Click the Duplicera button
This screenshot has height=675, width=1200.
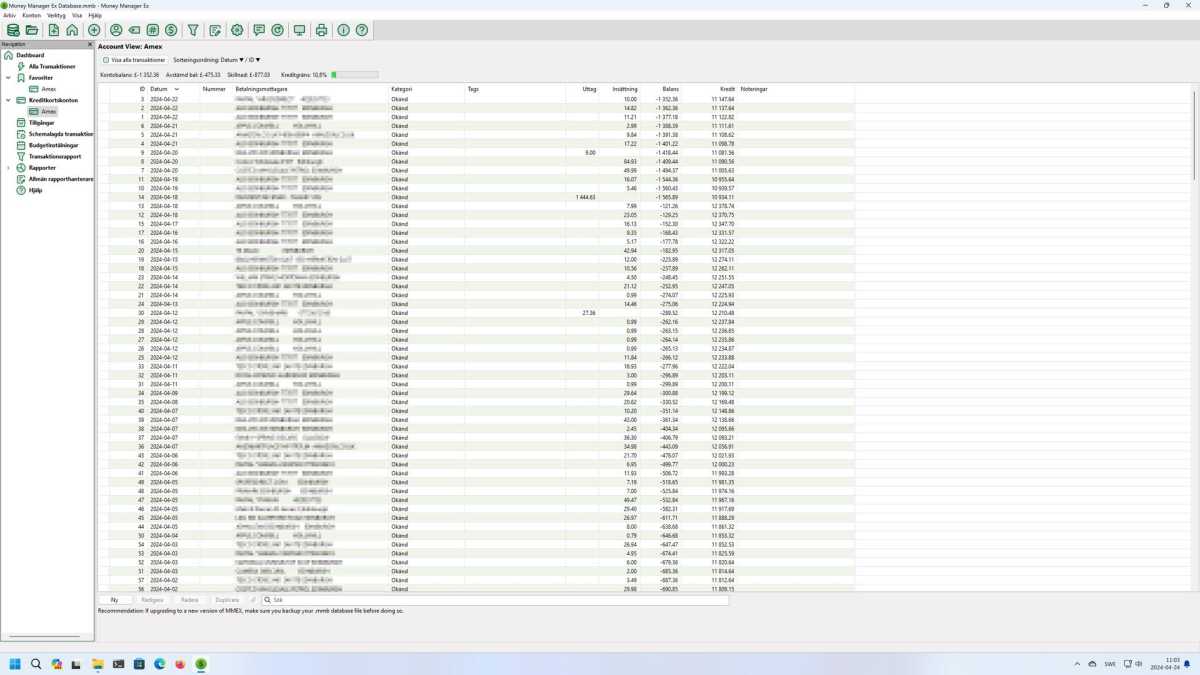[228, 599]
